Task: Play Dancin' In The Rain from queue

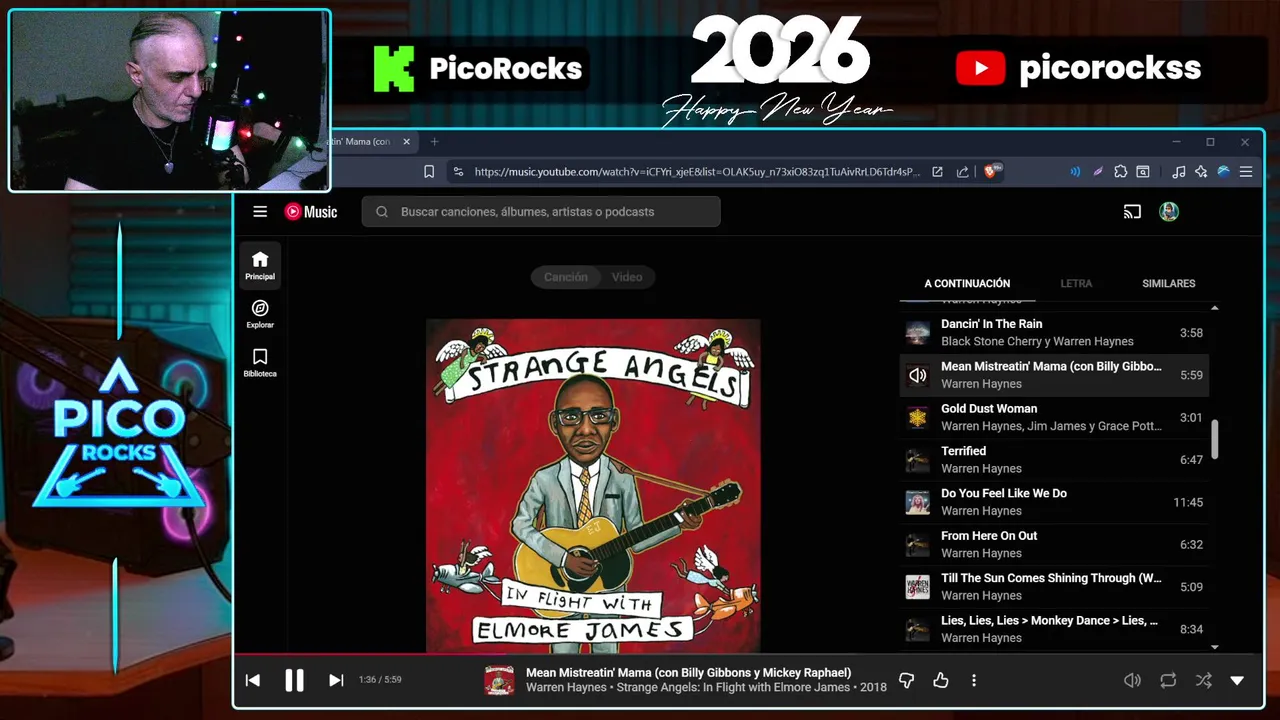Action: [1054, 333]
